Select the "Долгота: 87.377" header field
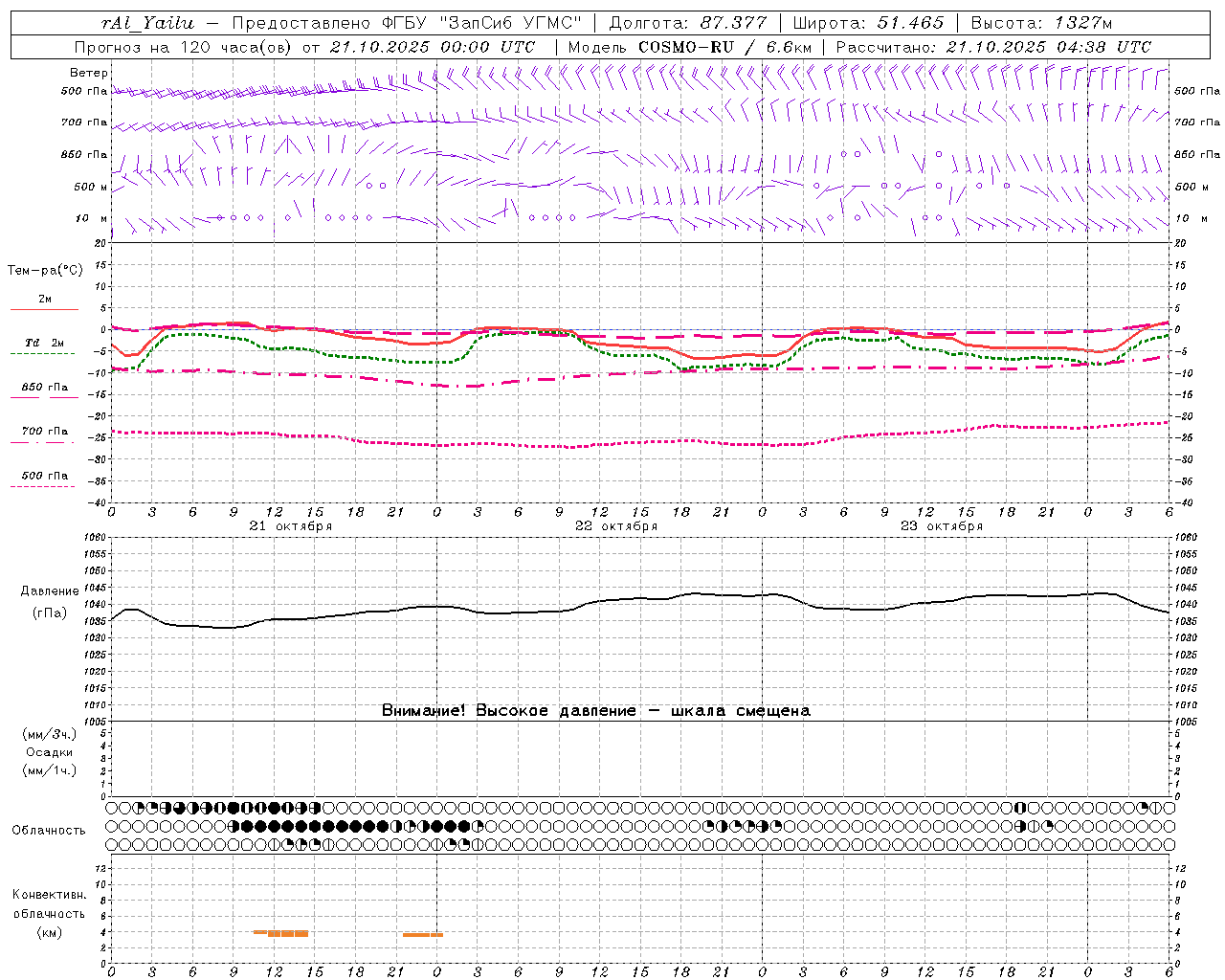This screenshot has height=980, width=1225. pyautogui.click(x=687, y=23)
